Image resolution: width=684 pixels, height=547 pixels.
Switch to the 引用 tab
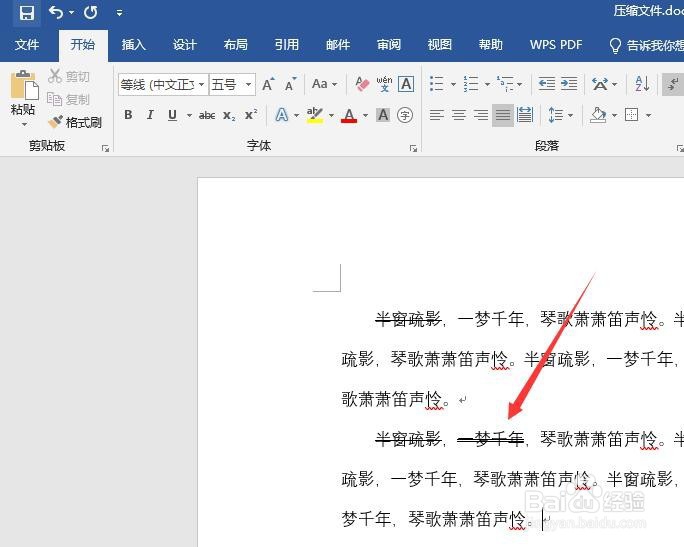pos(287,44)
